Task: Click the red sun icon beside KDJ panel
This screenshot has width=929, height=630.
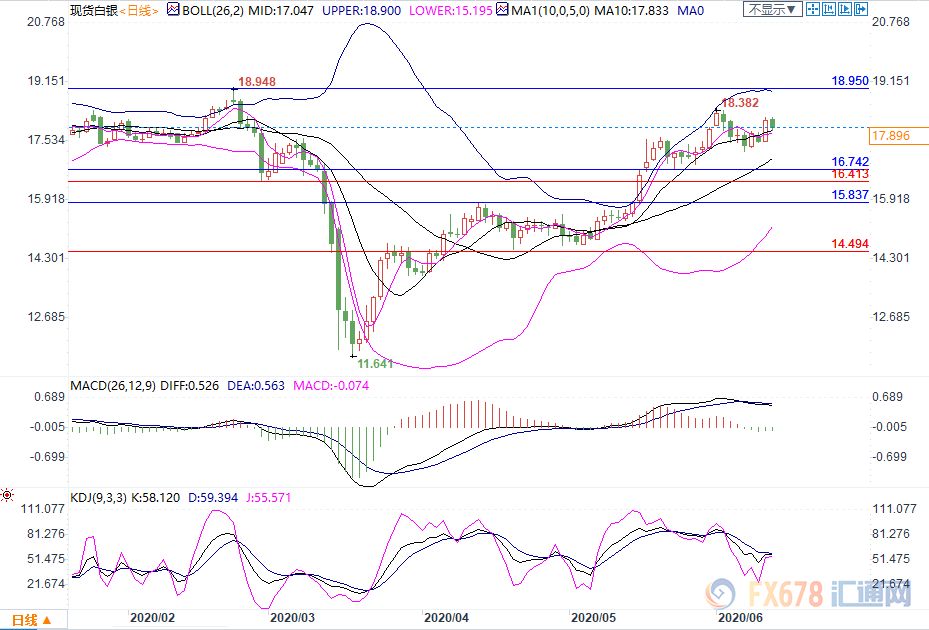Action: pyautogui.click(x=7, y=495)
